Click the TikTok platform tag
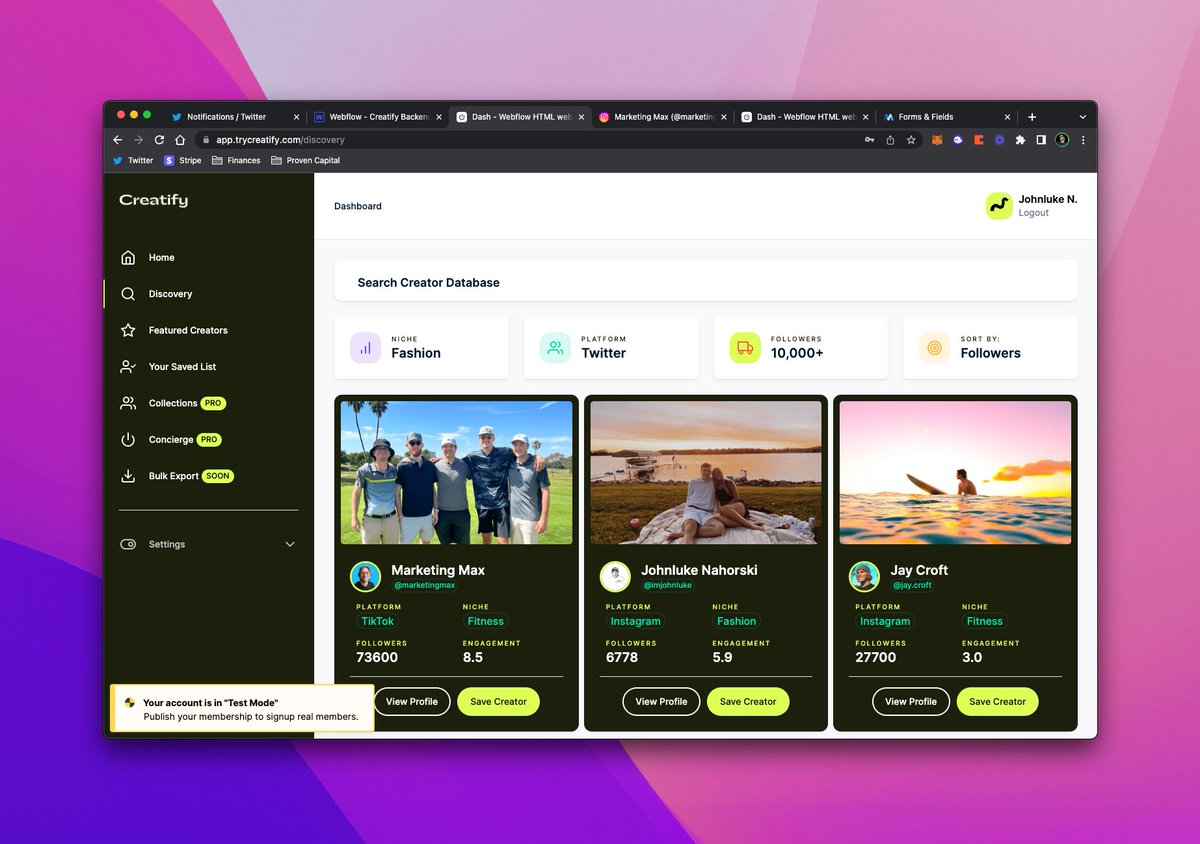 tap(378, 621)
